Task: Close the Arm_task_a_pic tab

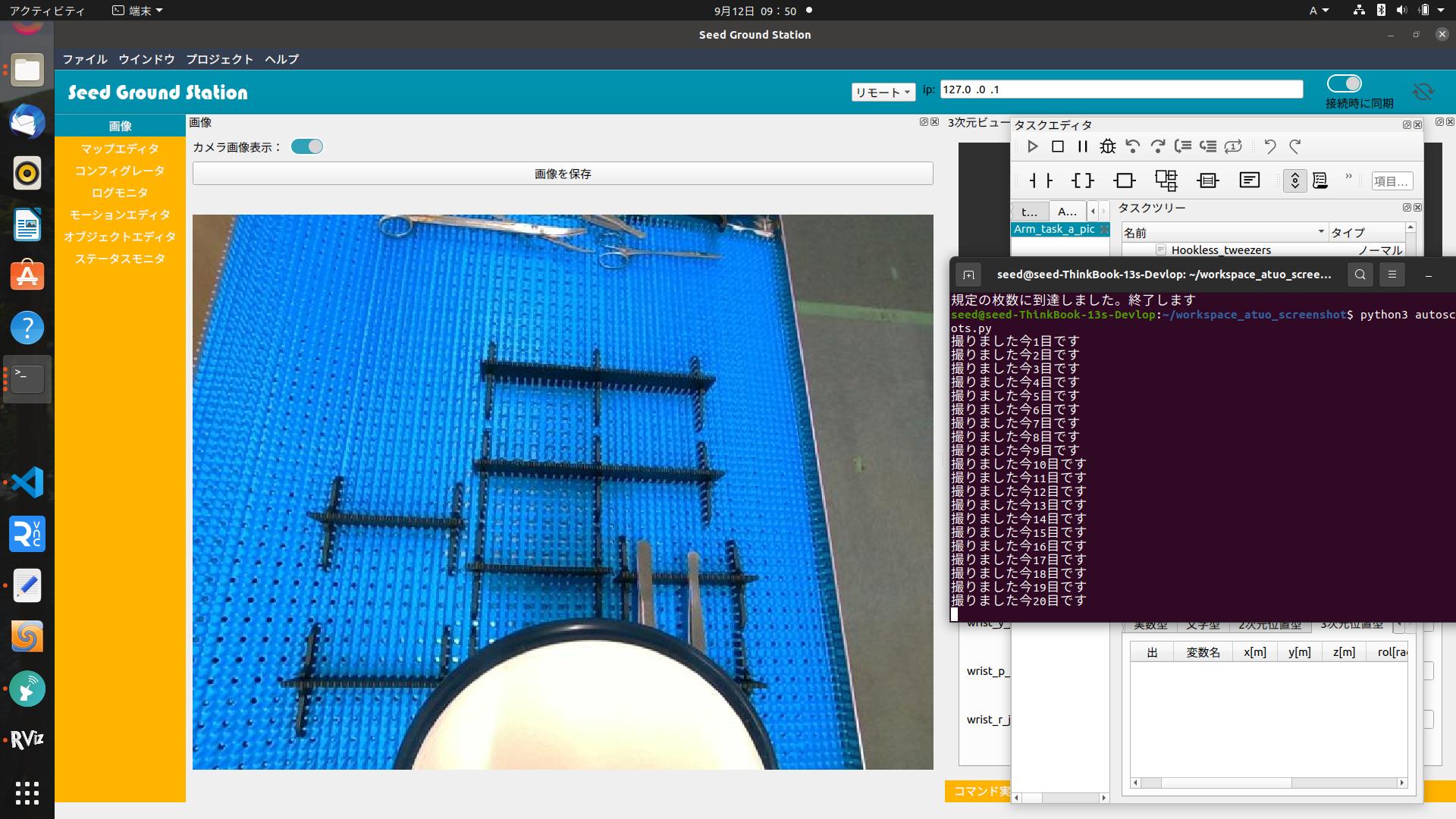Action: (1104, 229)
